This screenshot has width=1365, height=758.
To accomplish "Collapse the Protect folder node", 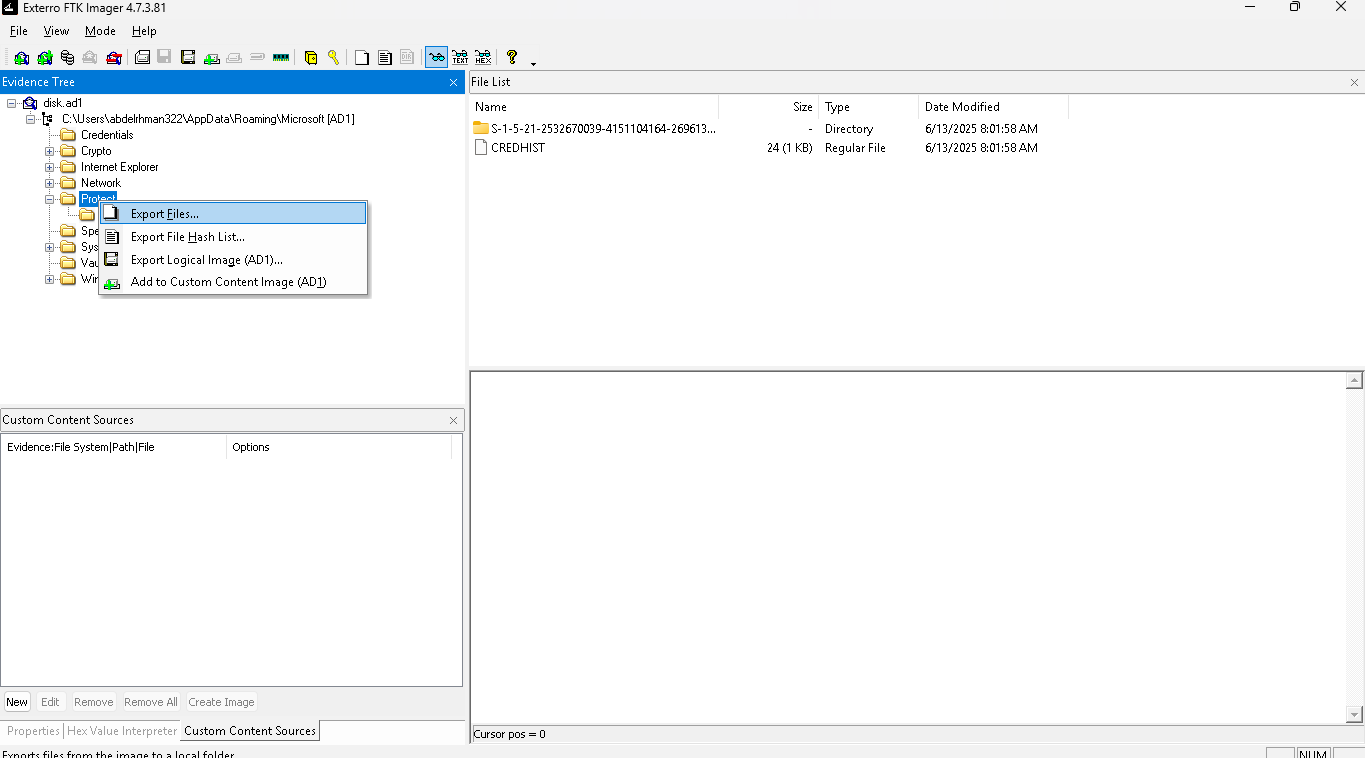I will pos(50,199).
